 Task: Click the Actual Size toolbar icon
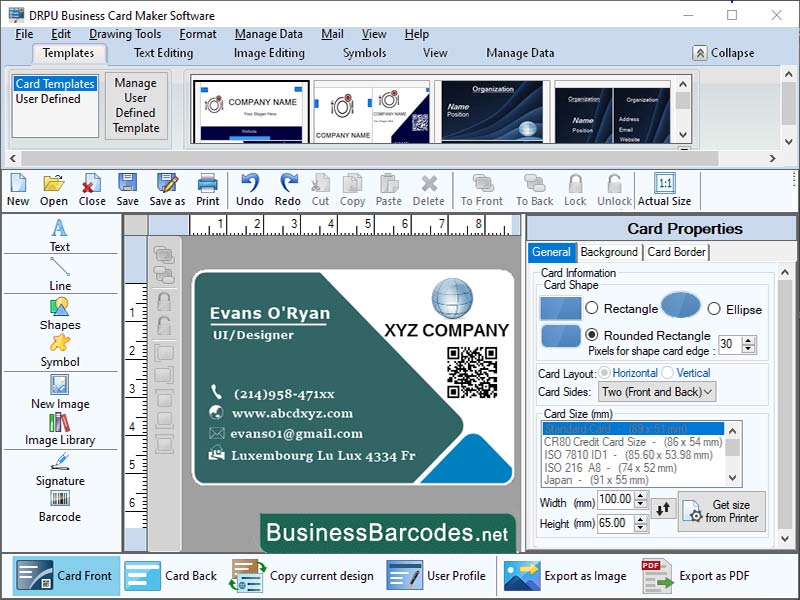click(664, 188)
